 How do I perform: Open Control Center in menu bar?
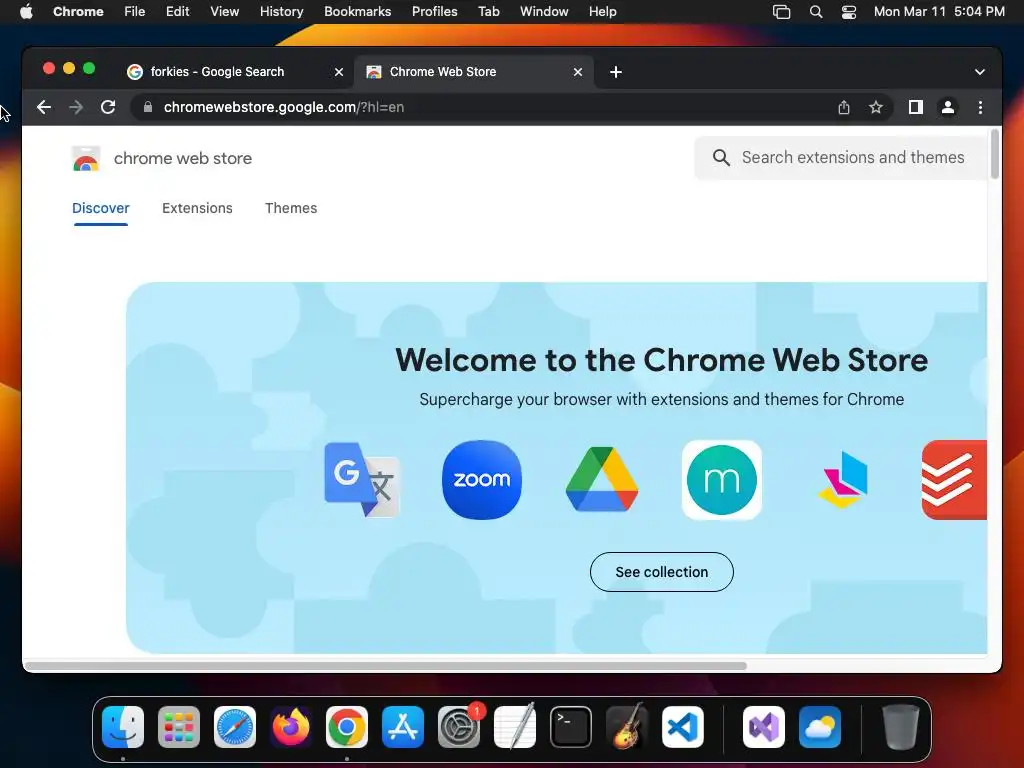(848, 12)
